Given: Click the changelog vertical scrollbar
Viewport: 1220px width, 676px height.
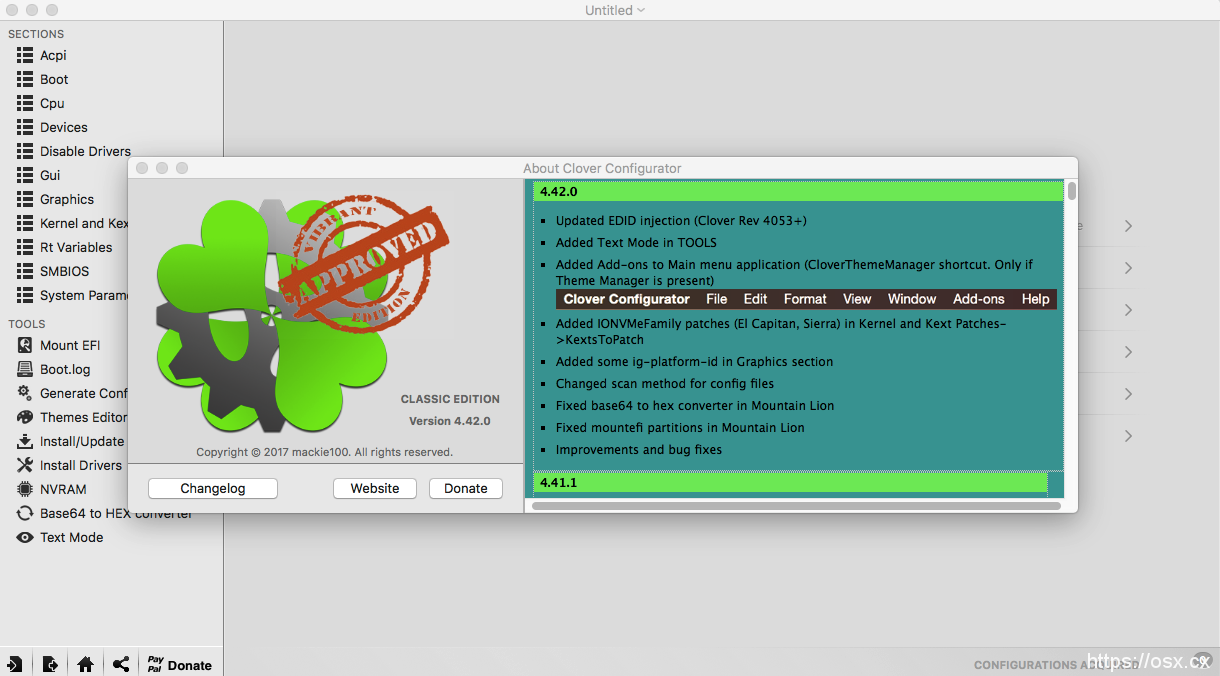Looking at the screenshot, I should pos(1072,190).
